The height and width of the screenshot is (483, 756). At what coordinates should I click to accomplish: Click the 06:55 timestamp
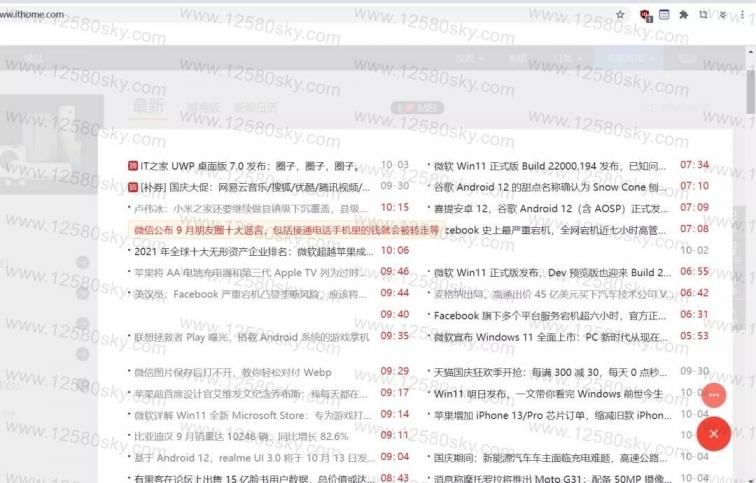pos(694,271)
